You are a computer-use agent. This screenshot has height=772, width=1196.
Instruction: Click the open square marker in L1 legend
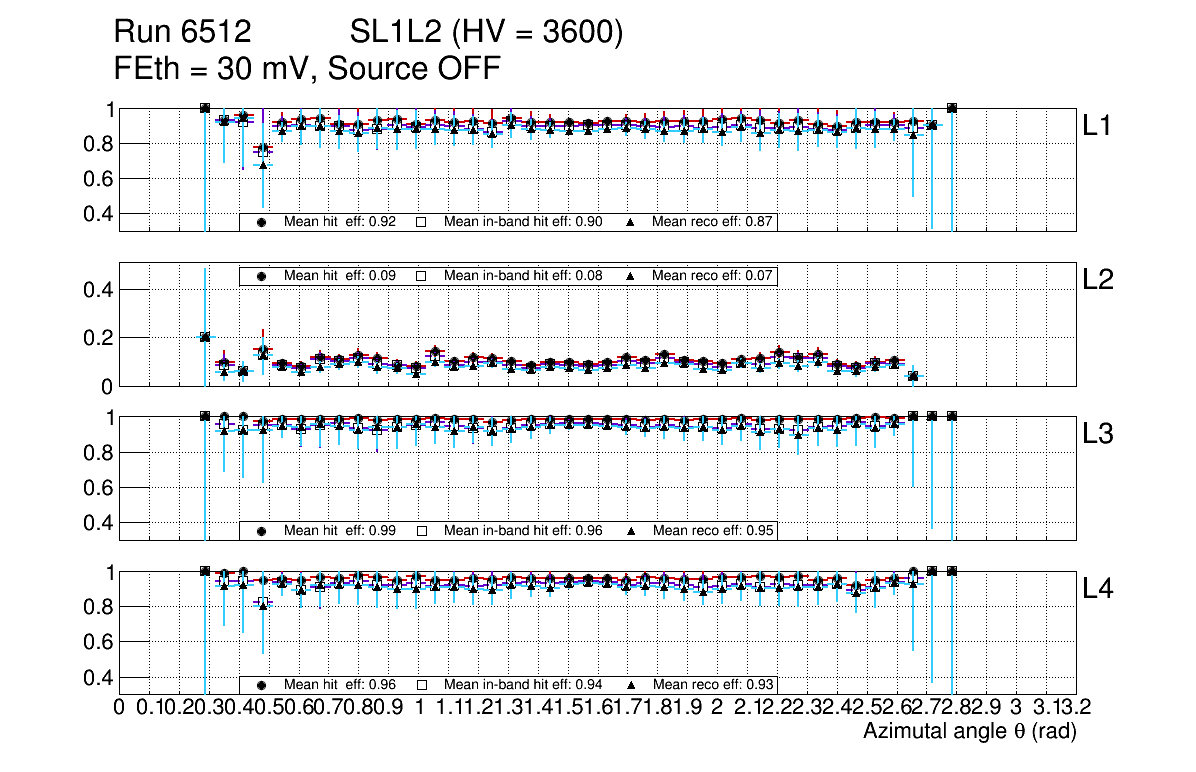click(x=422, y=222)
